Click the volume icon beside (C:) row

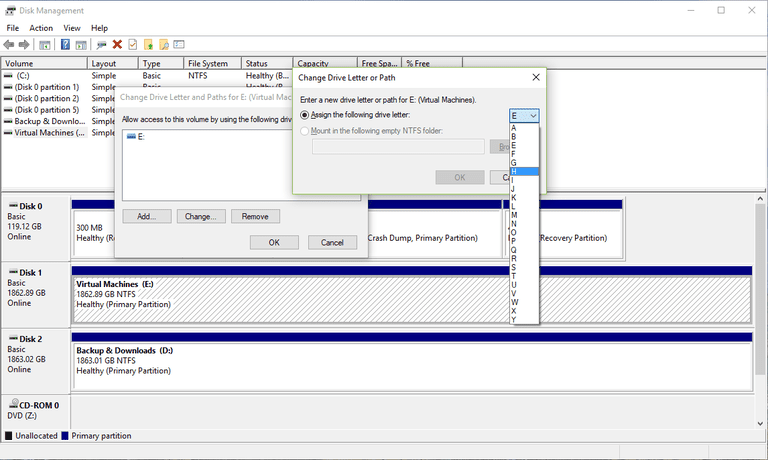tap(8, 75)
